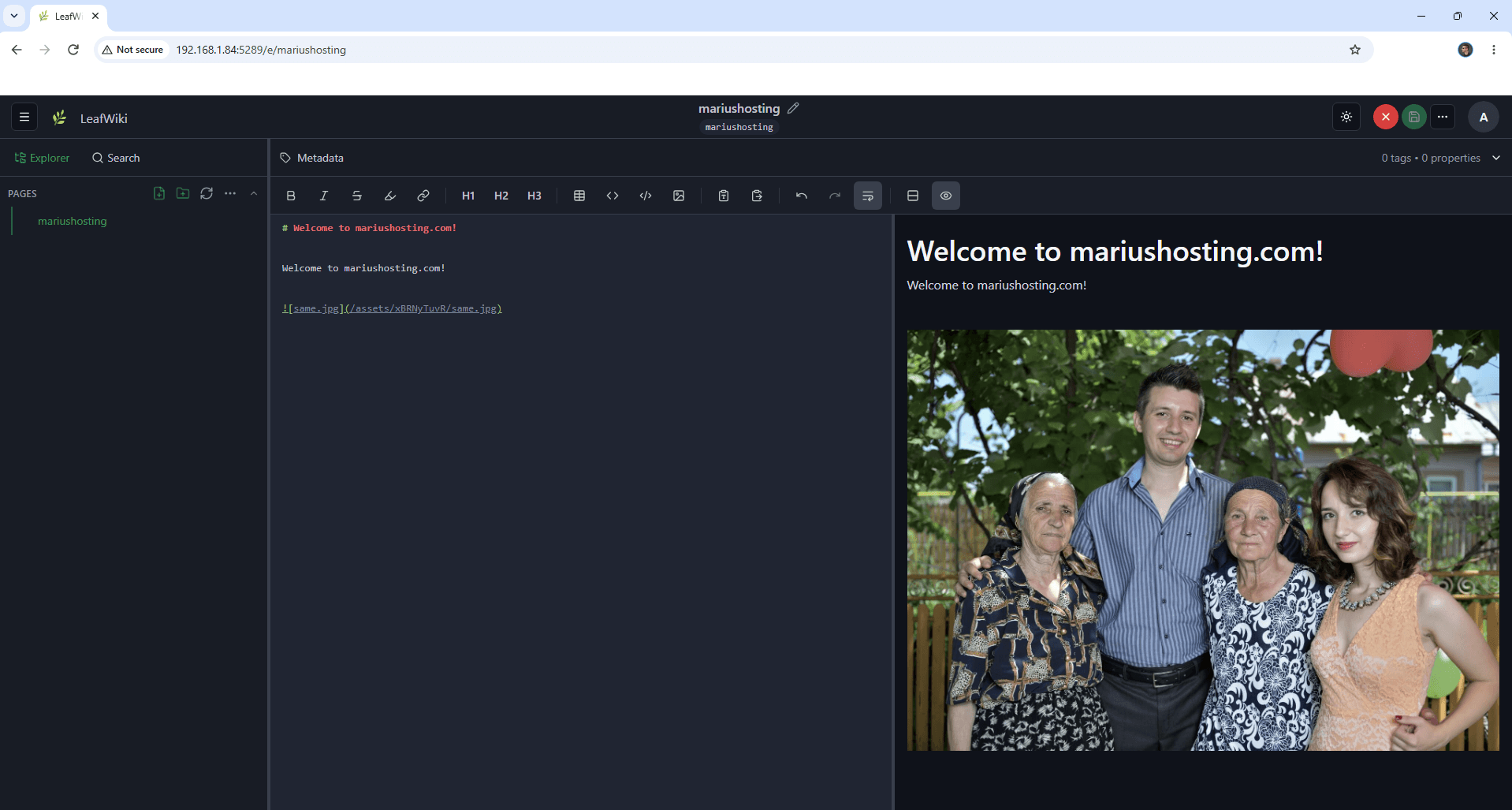Click the PAGES section header label
The image size is (1512, 810).
pyautogui.click(x=22, y=193)
